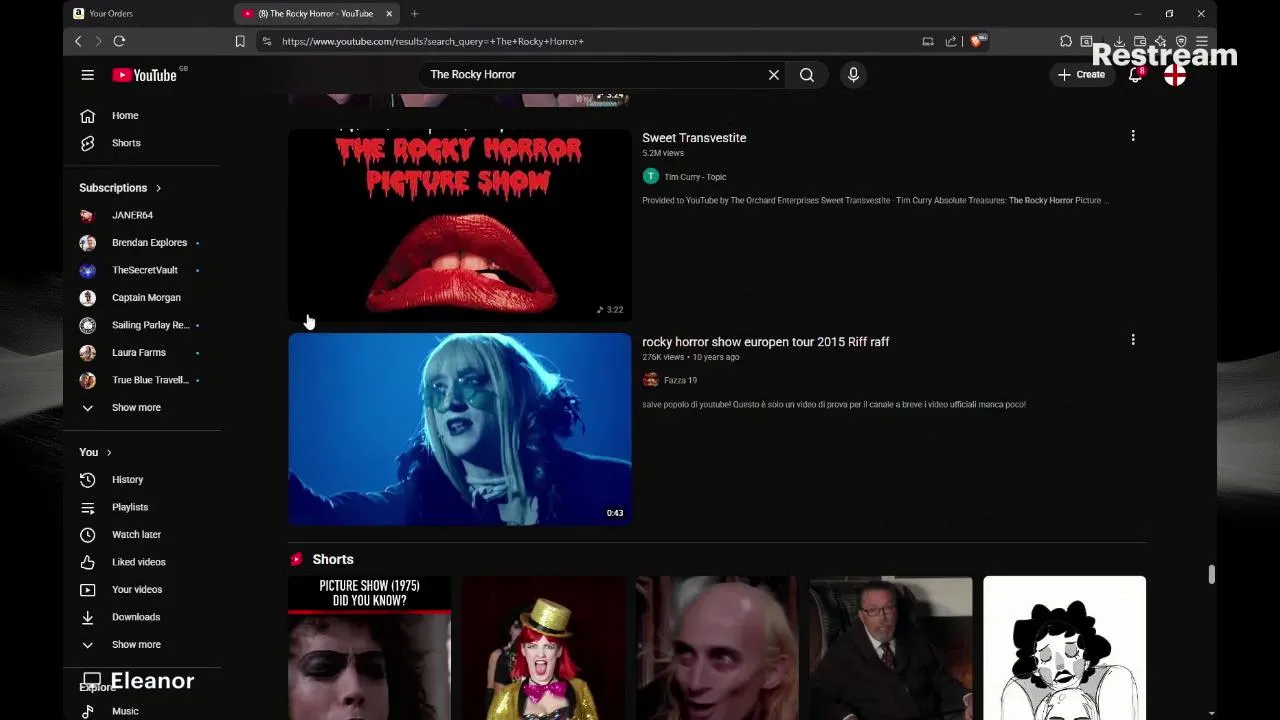
Task: Click the magnifier search button
Action: coord(807,75)
